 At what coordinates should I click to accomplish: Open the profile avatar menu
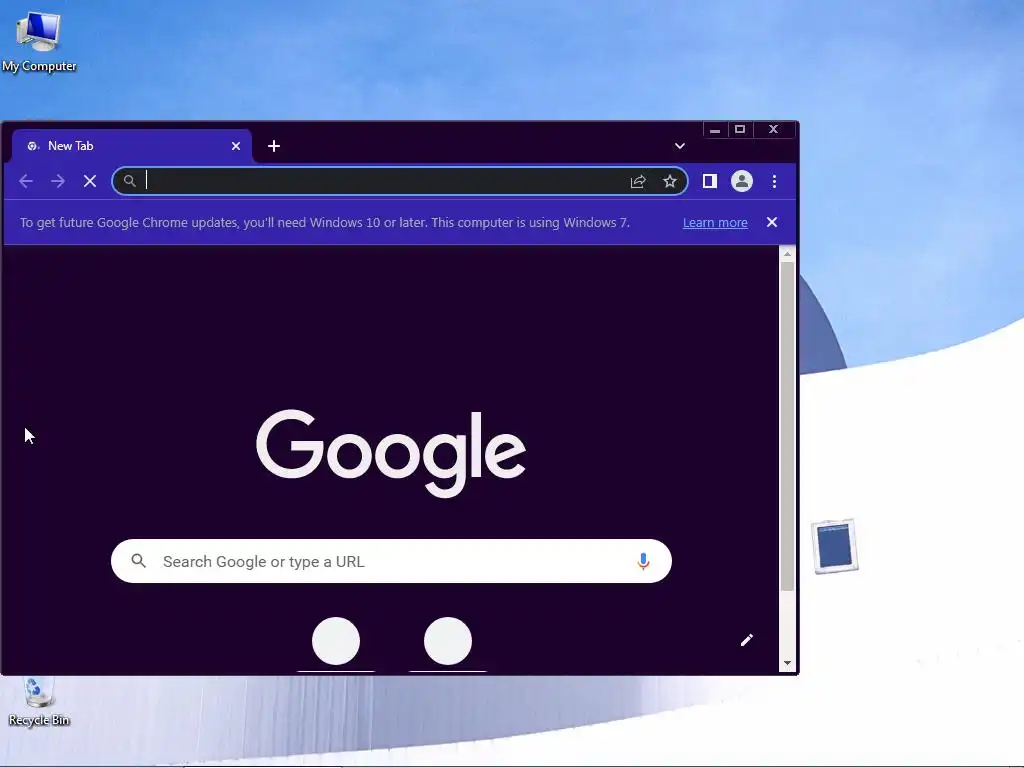point(742,181)
